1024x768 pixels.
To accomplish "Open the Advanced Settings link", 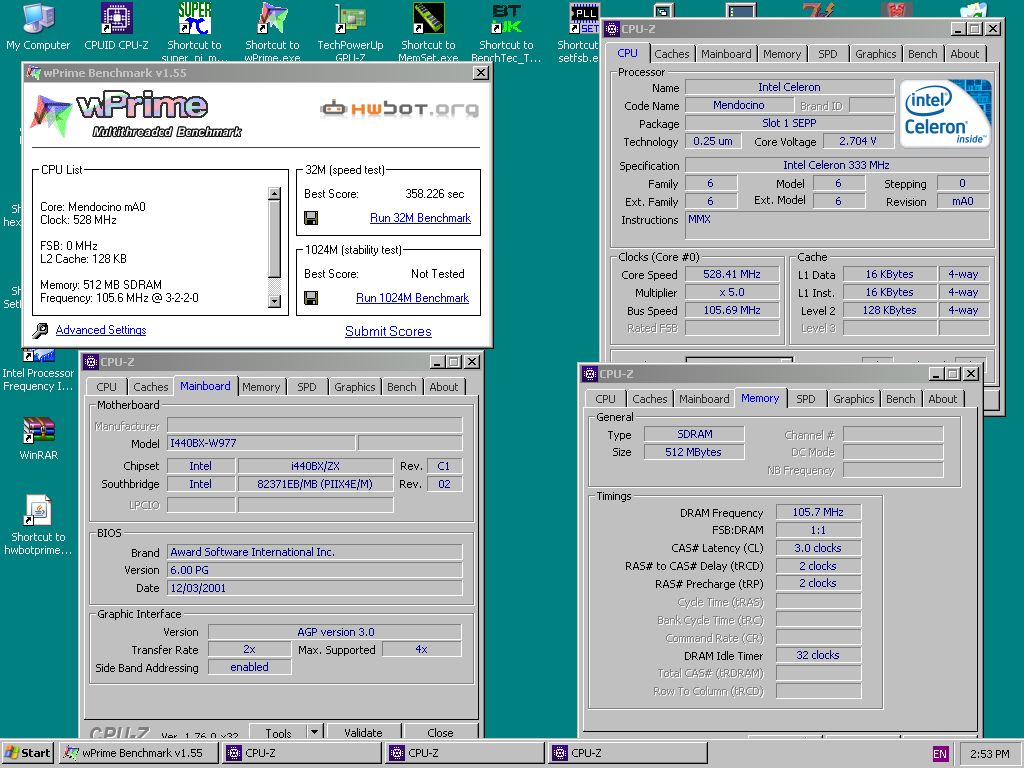I will [x=101, y=330].
